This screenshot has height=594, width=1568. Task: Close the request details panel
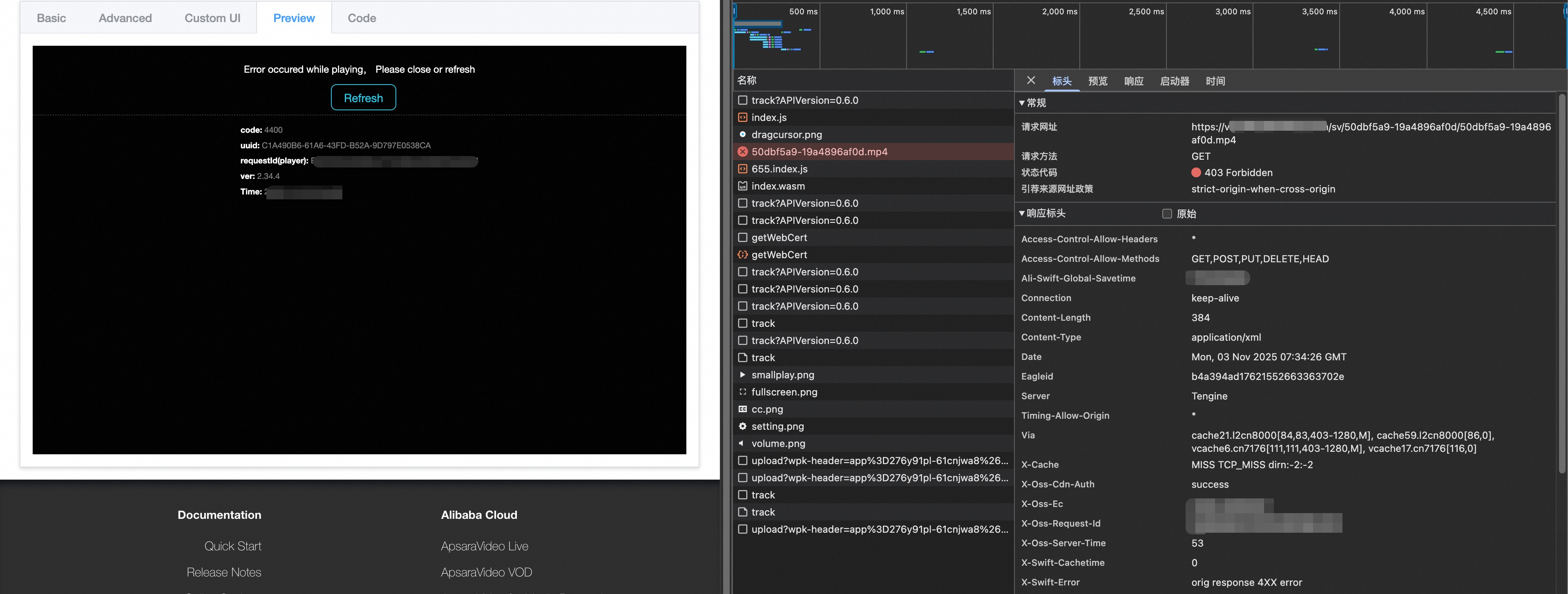pyautogui.click(x=1030, y=80)
